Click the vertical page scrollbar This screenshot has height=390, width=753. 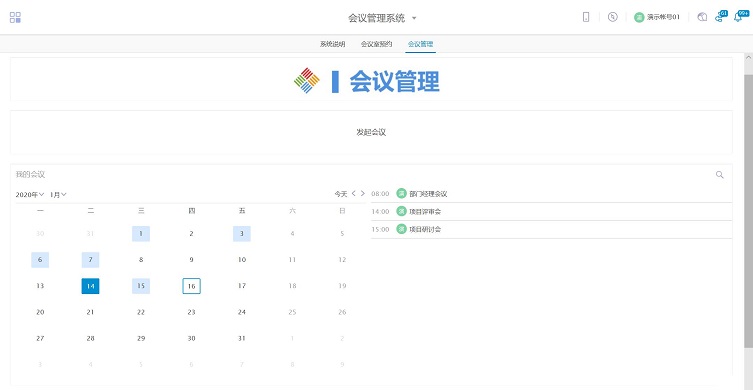pyautogui.click(x=748, y=211)
